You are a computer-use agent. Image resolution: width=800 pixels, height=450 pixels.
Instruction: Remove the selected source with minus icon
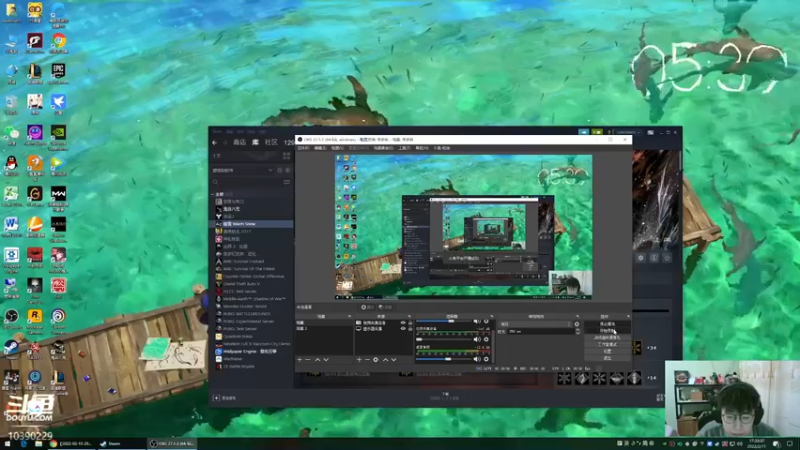[x=367, y=360]
